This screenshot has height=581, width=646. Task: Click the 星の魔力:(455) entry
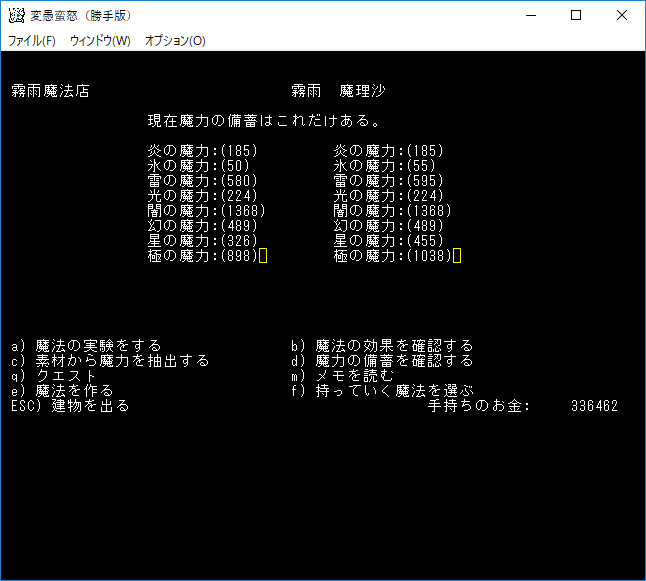click(389, 241)
